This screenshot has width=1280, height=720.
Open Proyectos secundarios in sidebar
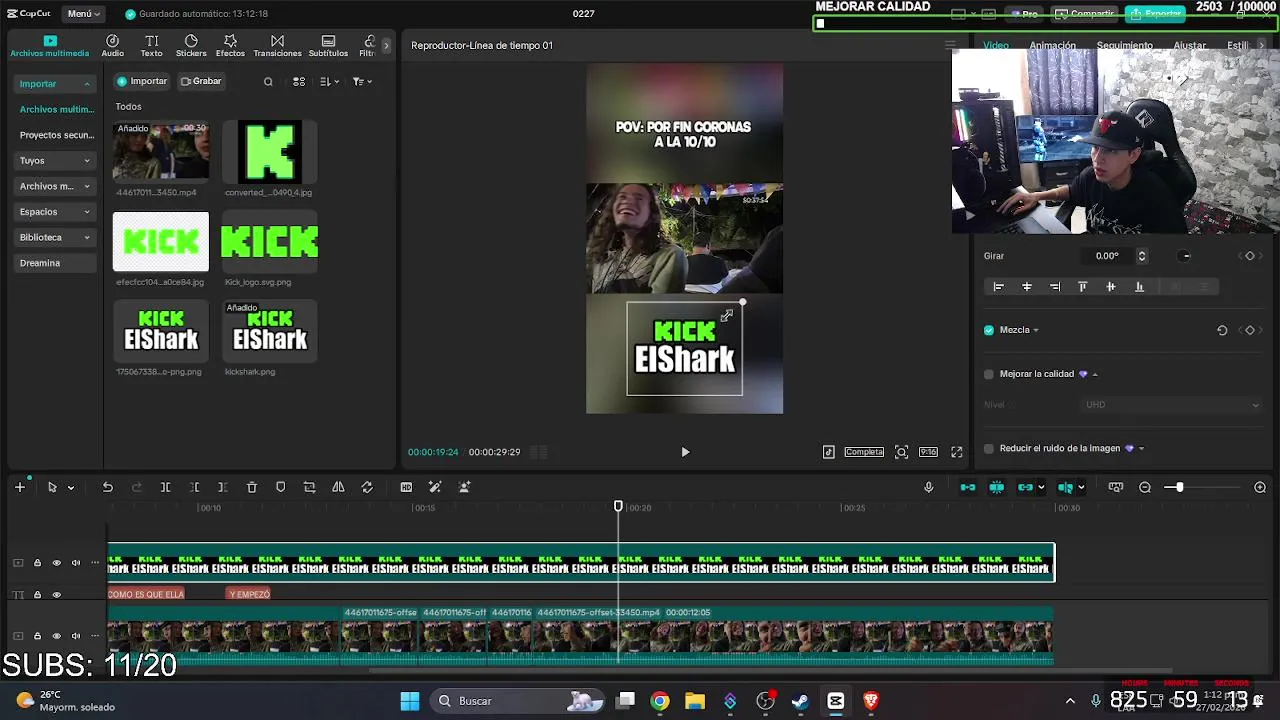[x=56, y=135]
